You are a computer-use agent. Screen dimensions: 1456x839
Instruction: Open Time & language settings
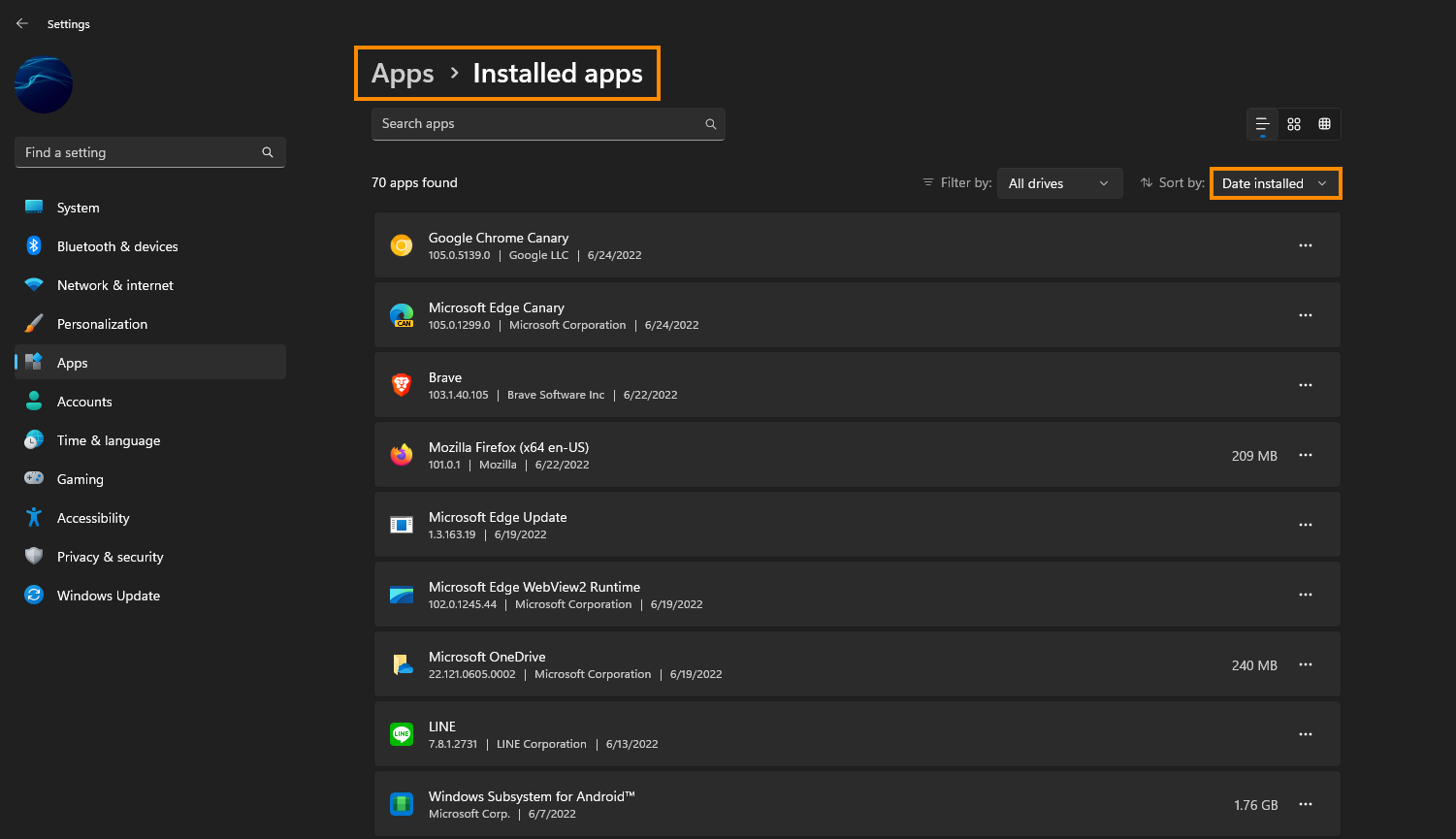point(150,440)
